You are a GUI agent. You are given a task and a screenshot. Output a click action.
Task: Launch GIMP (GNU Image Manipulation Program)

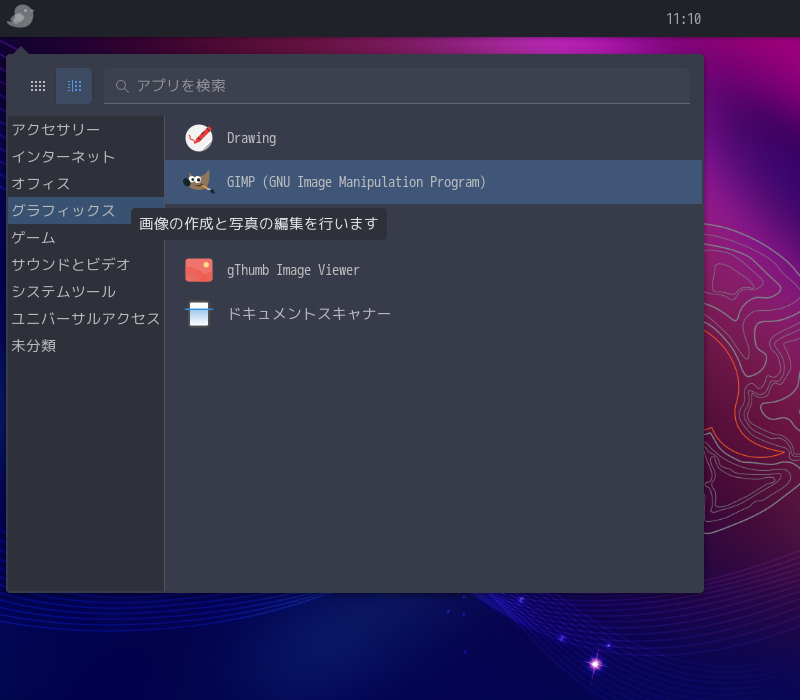point(433,182)
